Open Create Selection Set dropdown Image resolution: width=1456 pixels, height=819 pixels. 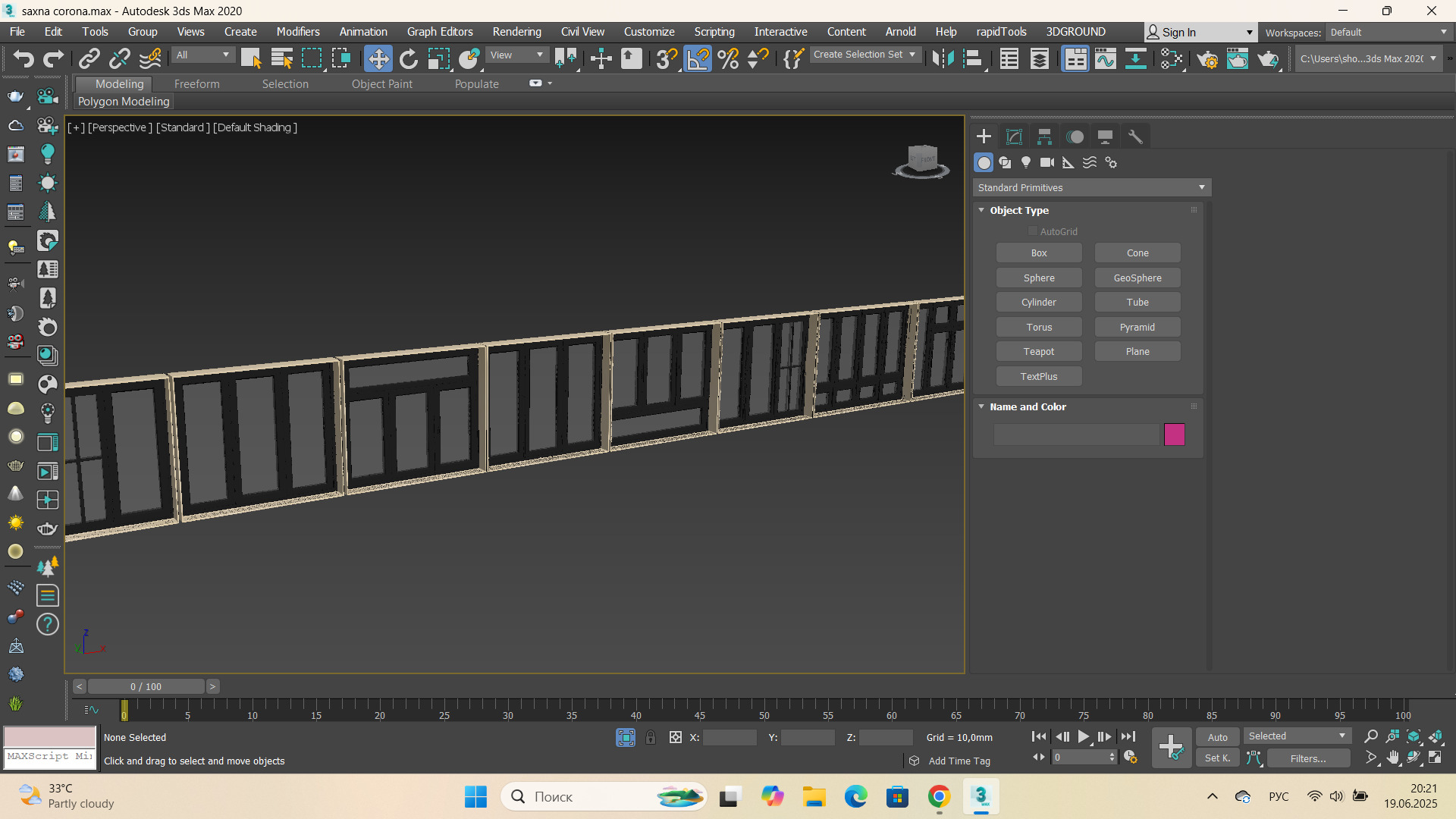(864, 55)
